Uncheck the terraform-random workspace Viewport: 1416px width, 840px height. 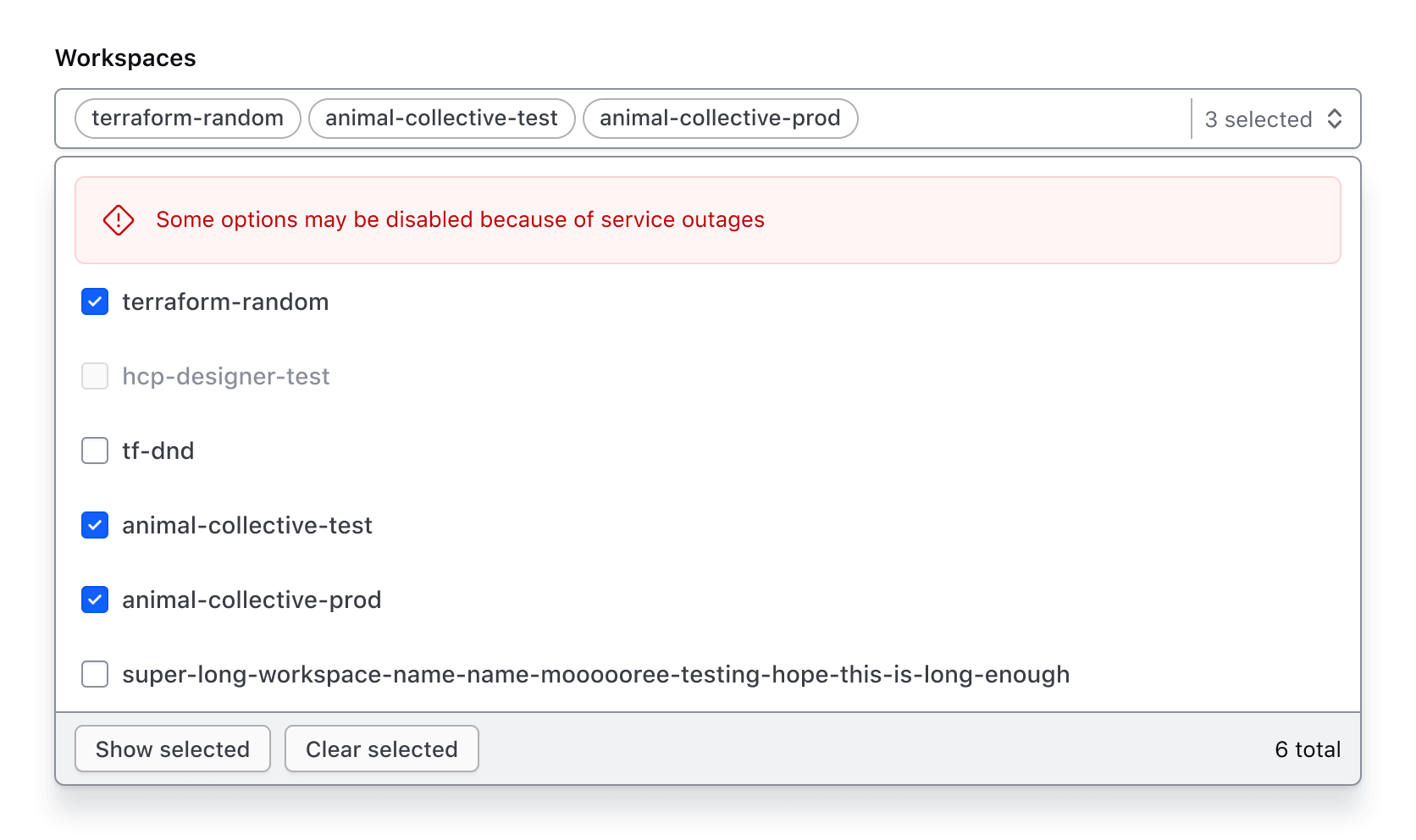(94, 301)
